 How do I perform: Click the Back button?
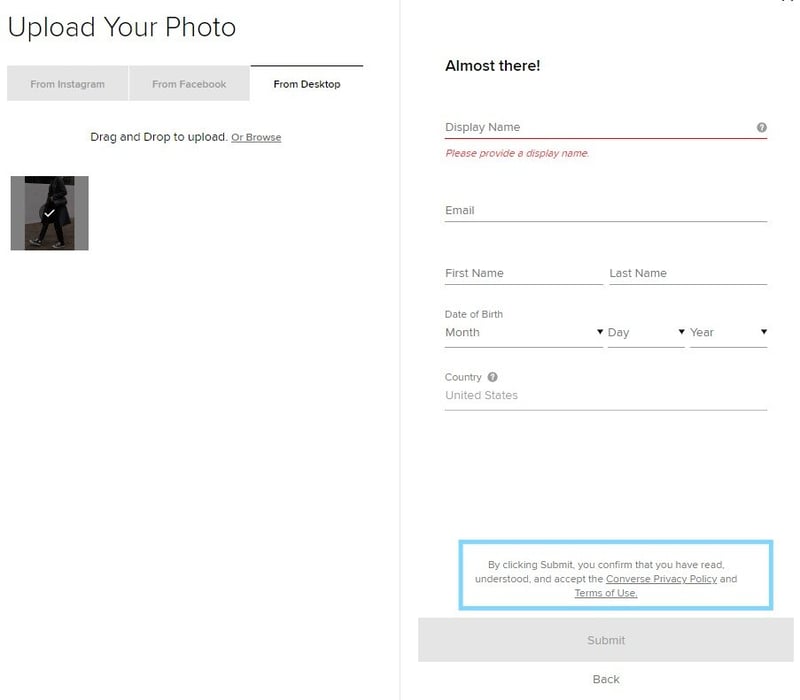pos(605,678)
